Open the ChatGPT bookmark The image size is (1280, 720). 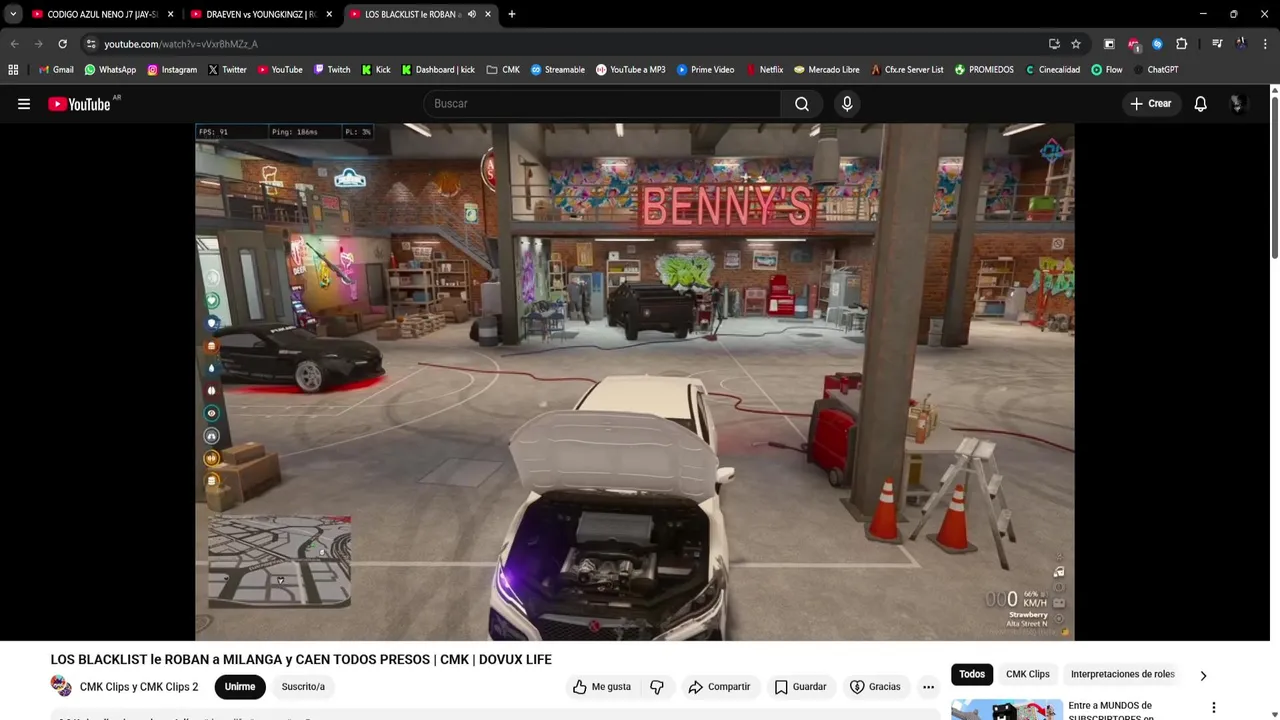tap(1155, 70)
